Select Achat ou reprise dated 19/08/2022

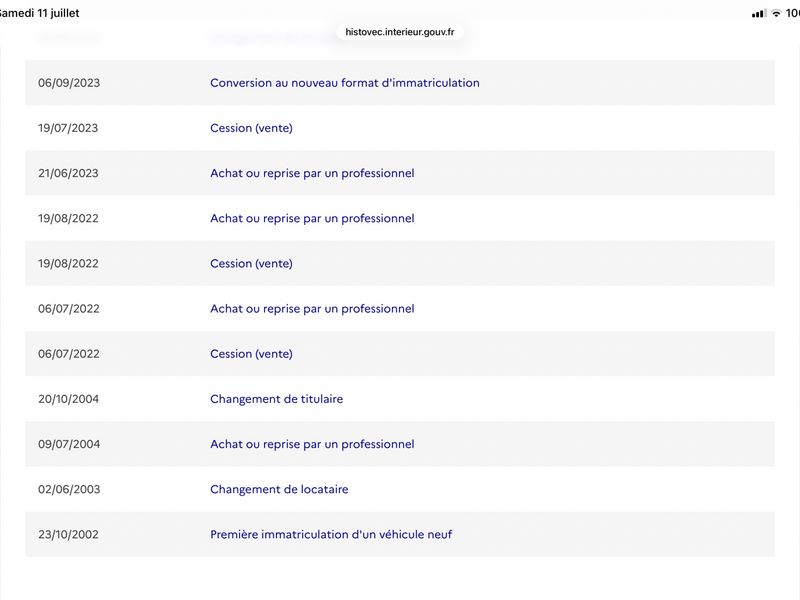[312, 218]
